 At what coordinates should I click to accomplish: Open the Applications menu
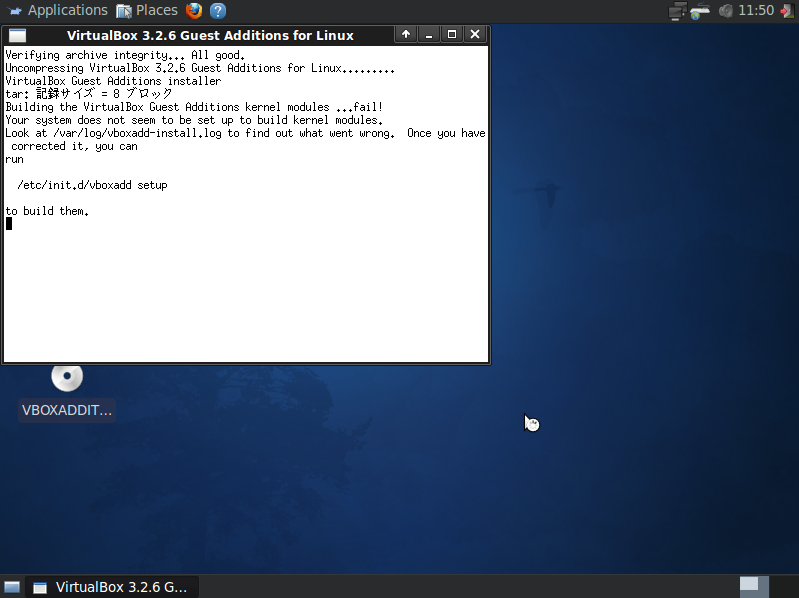click(x=58, y=11)
